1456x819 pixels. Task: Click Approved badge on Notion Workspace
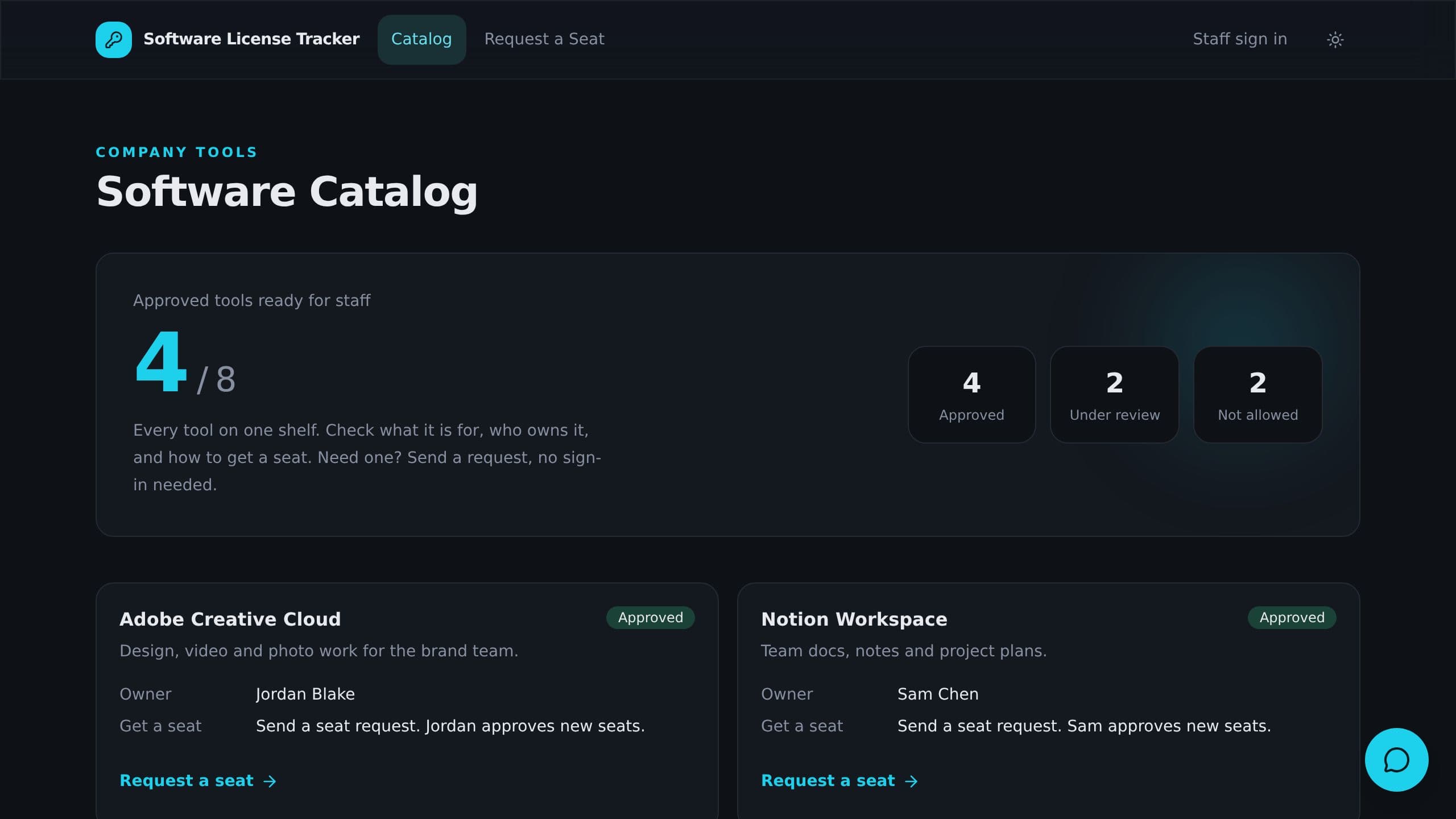click(x=1292, y=618)
